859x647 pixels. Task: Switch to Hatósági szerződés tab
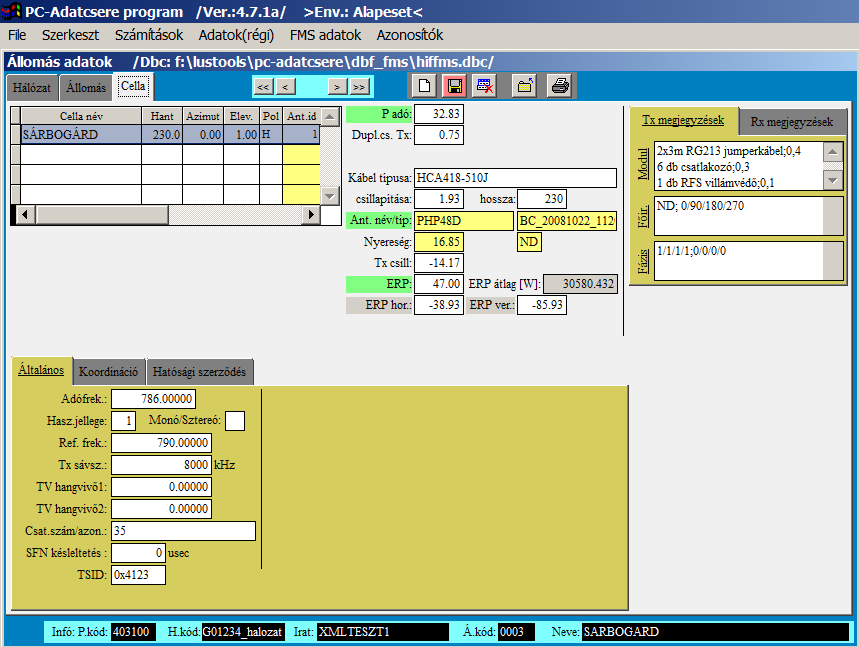(199, 372)
